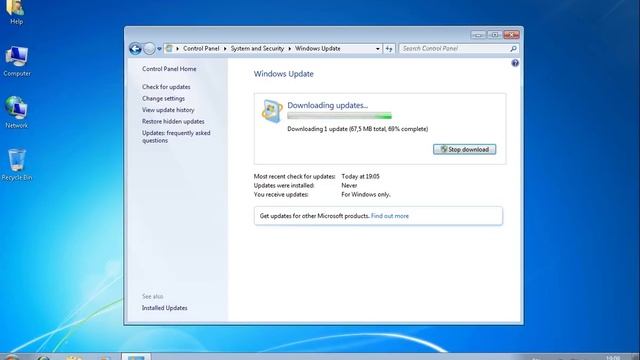Click Updates were installed label

pyautogui.click(x=284, y=186)
